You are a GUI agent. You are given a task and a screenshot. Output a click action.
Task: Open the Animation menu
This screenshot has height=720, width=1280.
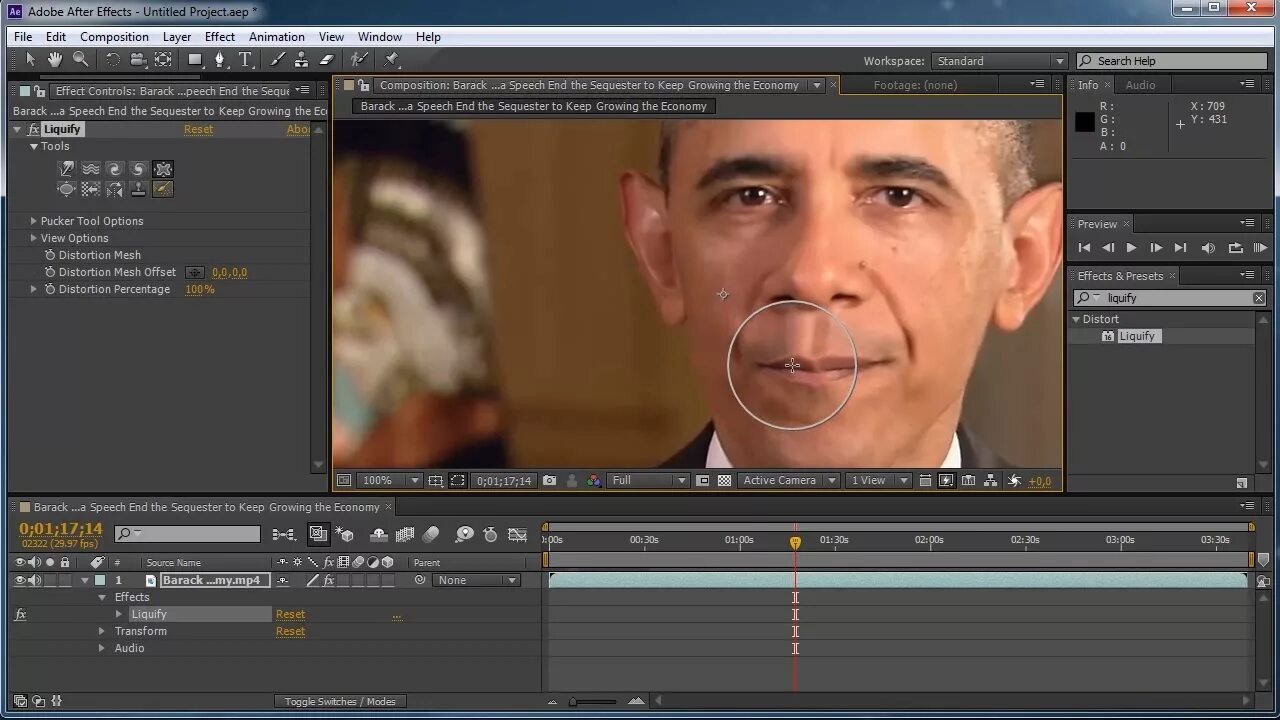click(277, 37)
